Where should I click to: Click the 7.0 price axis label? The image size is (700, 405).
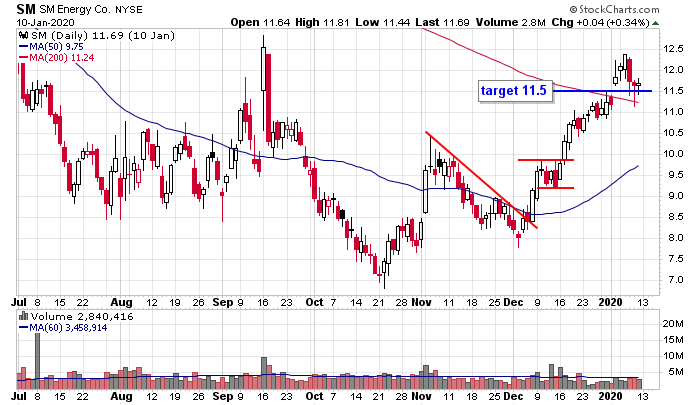coord(675,280)
